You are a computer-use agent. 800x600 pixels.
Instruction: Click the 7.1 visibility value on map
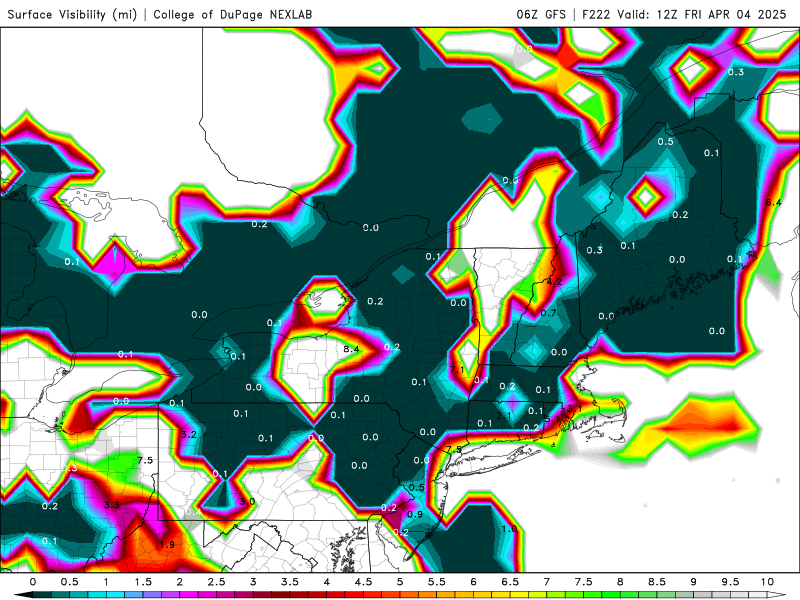point(457,369)
